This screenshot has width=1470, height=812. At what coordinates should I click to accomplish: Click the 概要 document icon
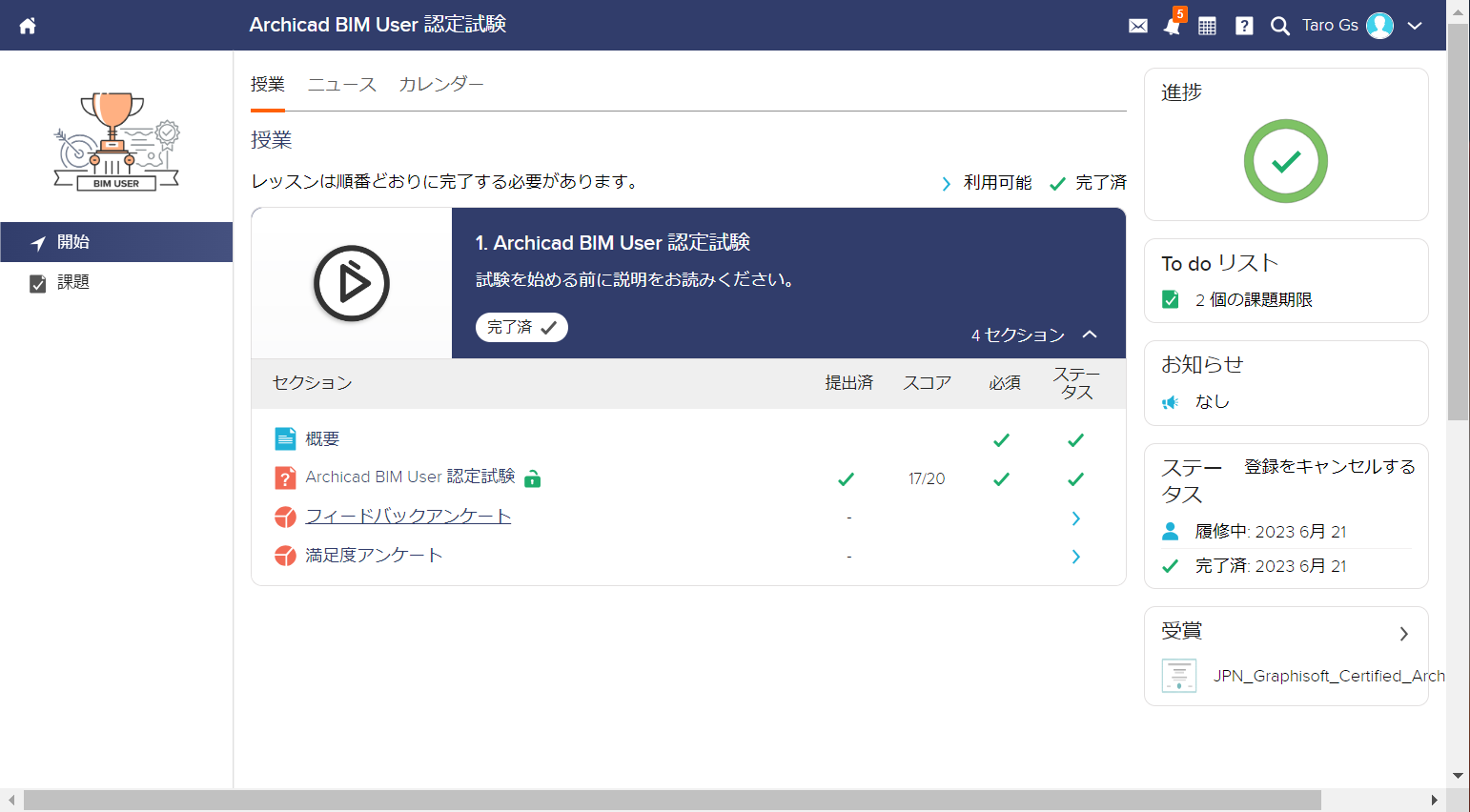tap(285, 438)
